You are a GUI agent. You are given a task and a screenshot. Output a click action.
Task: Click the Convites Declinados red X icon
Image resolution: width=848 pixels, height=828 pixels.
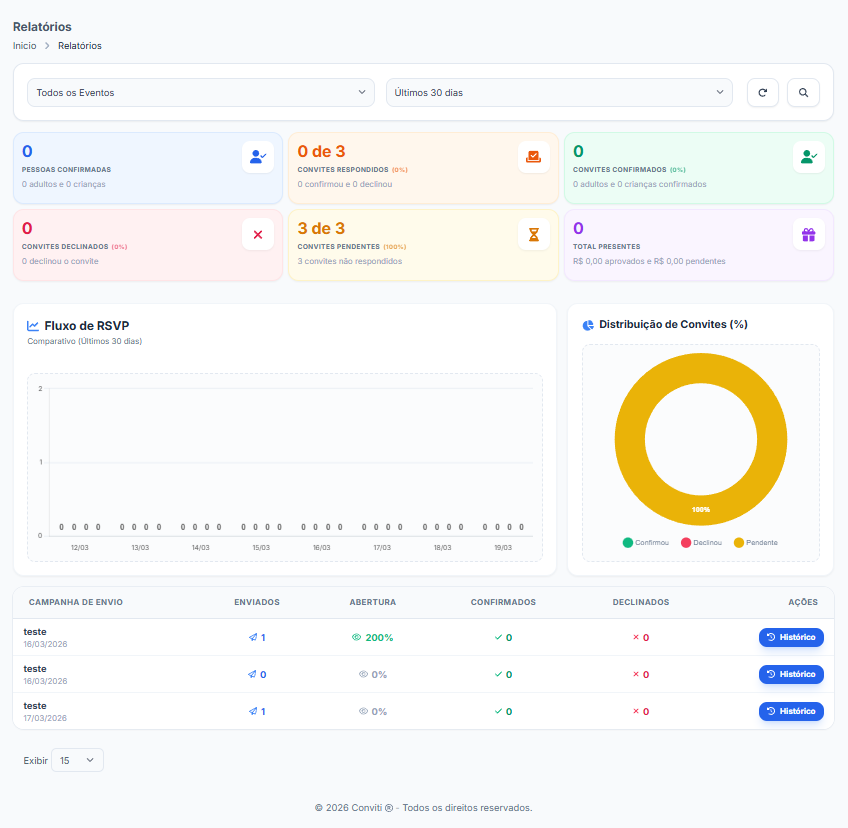[x=258, y=234]
